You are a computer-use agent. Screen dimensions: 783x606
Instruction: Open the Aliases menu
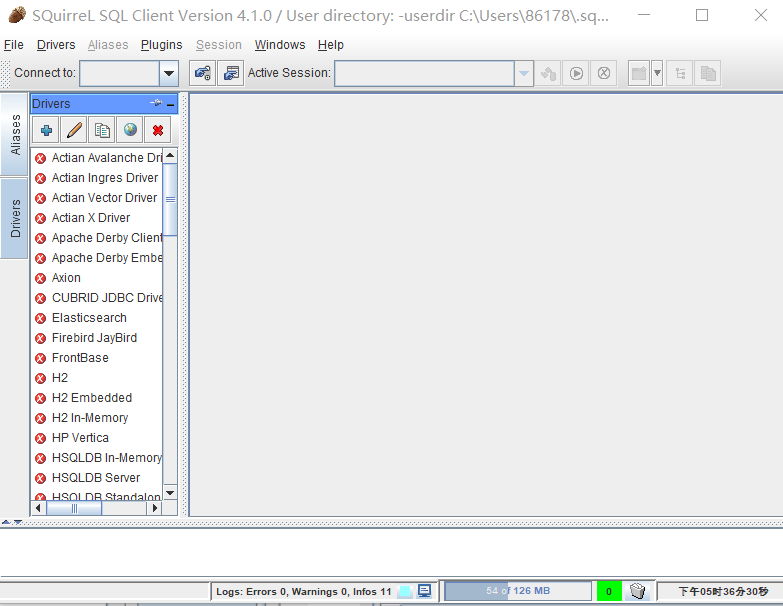coord(108,45)
